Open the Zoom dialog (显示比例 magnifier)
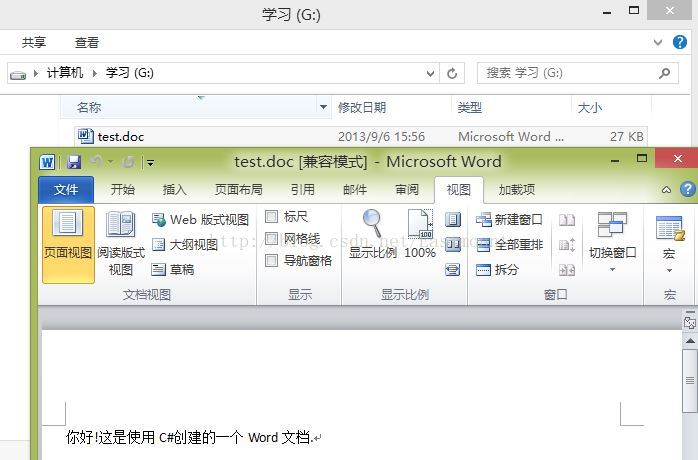 pyautogui.click(x=372, y=236)
